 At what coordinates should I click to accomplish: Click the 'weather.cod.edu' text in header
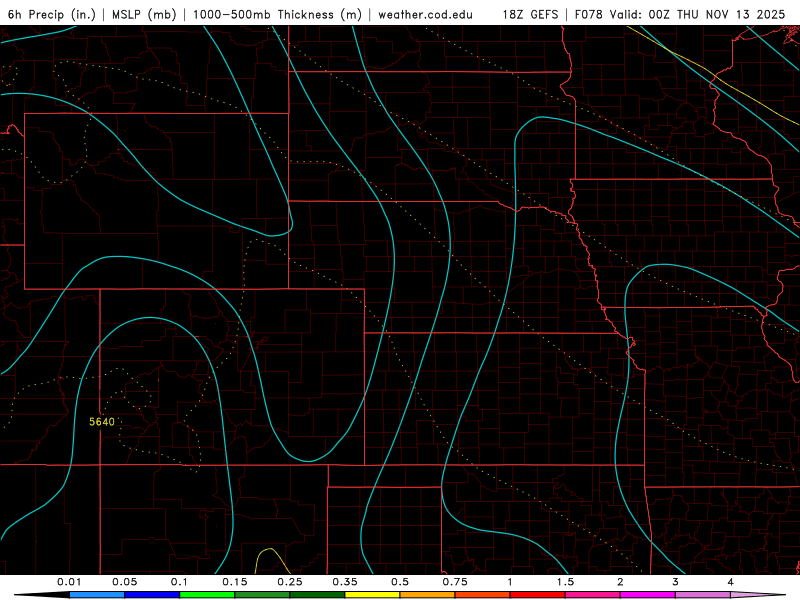(x=425, y=14)
